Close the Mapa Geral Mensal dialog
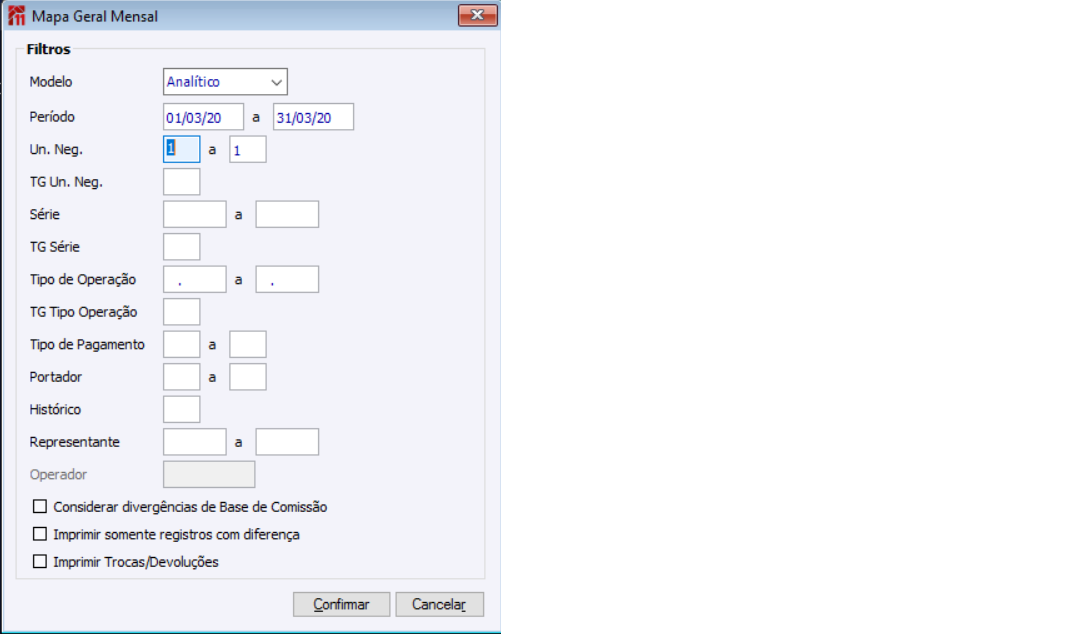The width and height of the screenshot is (1080, 634). tap(477, 14)
